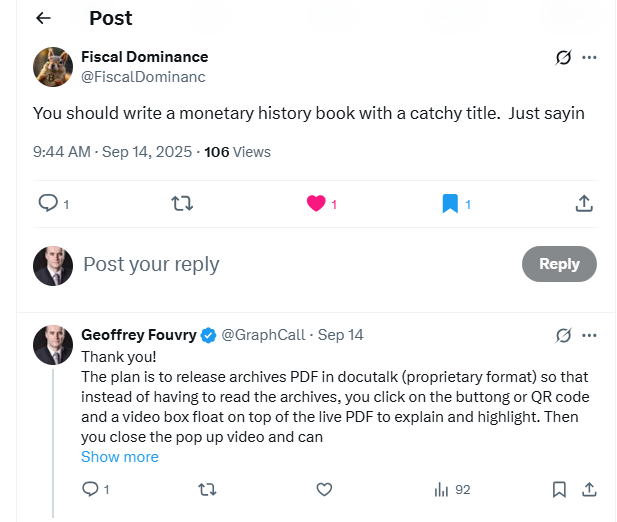The image size is (617, 522).
Task: Click the Grok icon on Geoffrey's reply
Action: tap(564, 334)
